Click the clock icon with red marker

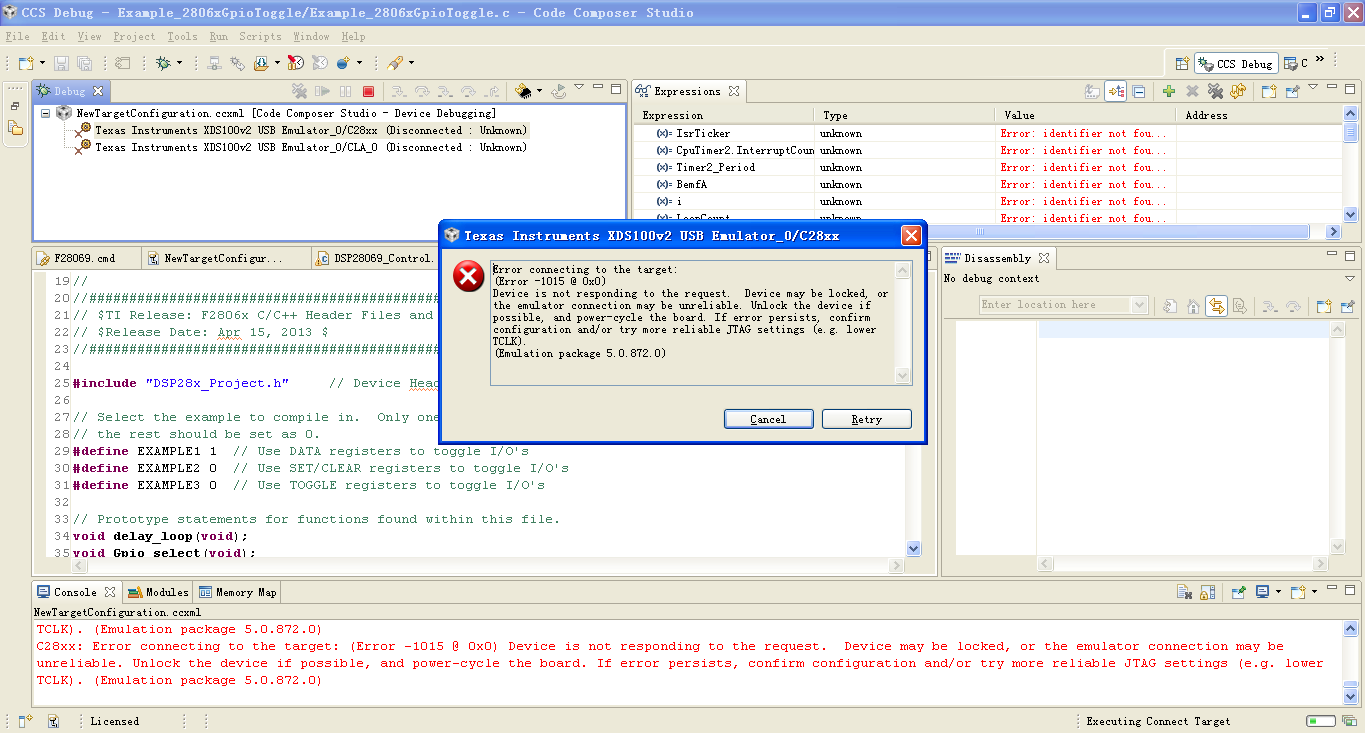coord(296,63)
